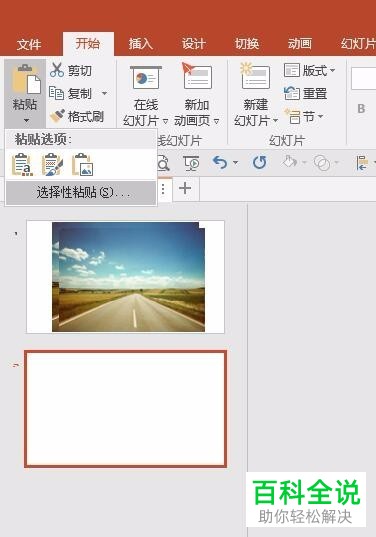The image size is (376, 537).
Task: Expand the 粘贴 dropdown arrow
Action: pyautogui.click(x=26, y=120)
